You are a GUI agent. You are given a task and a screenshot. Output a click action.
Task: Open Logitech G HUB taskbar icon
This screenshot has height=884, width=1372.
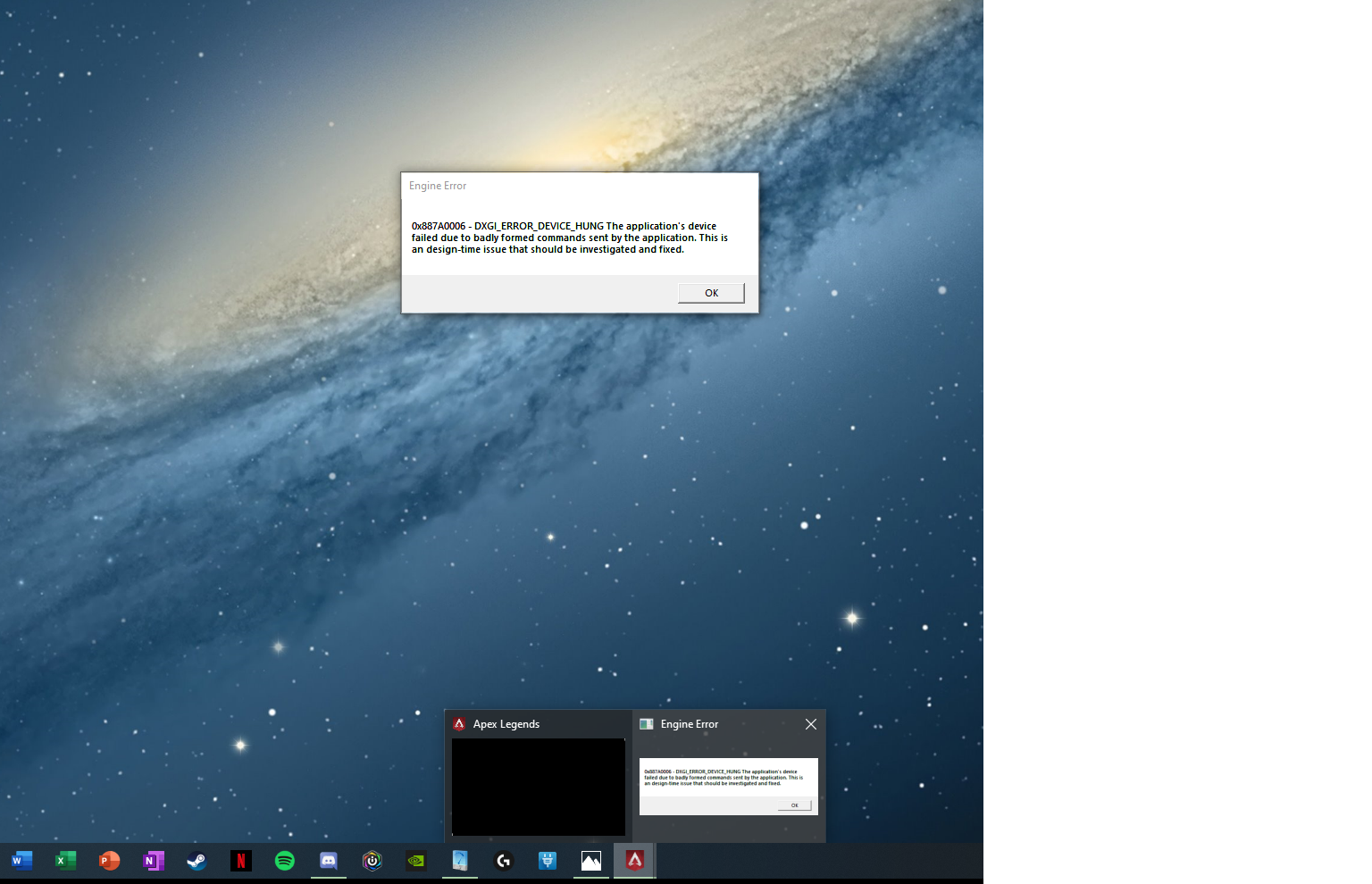pos(504,861)
